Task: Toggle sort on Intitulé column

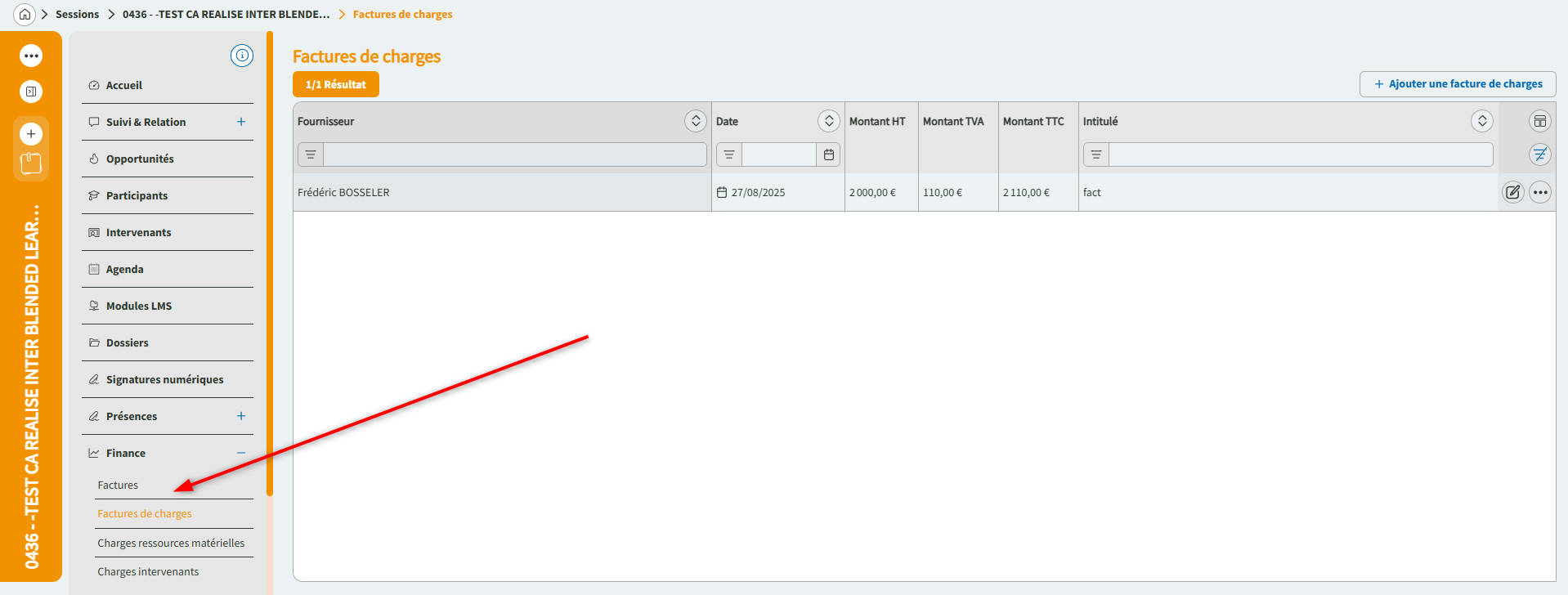Action: pyautogui.click(x=1481, y=121)
